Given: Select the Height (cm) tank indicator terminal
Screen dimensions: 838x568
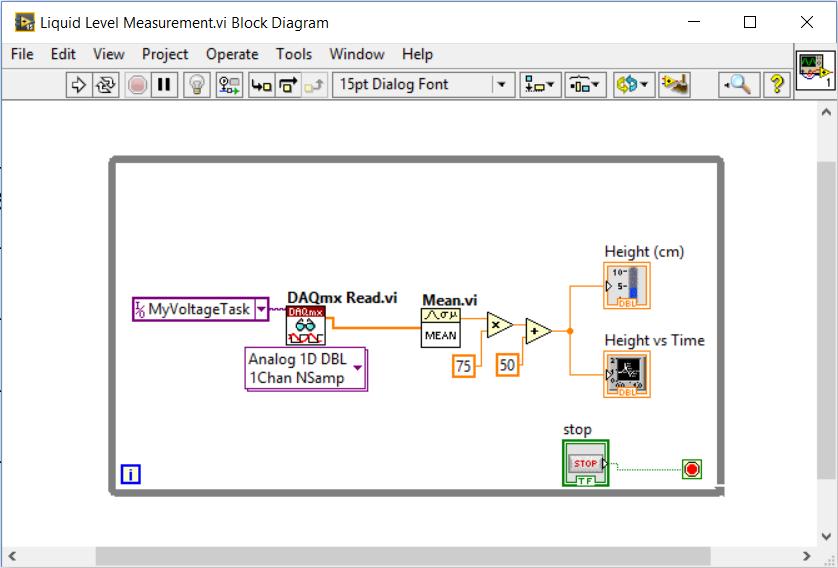Looking at the screenshot, I should pos(627,286).
